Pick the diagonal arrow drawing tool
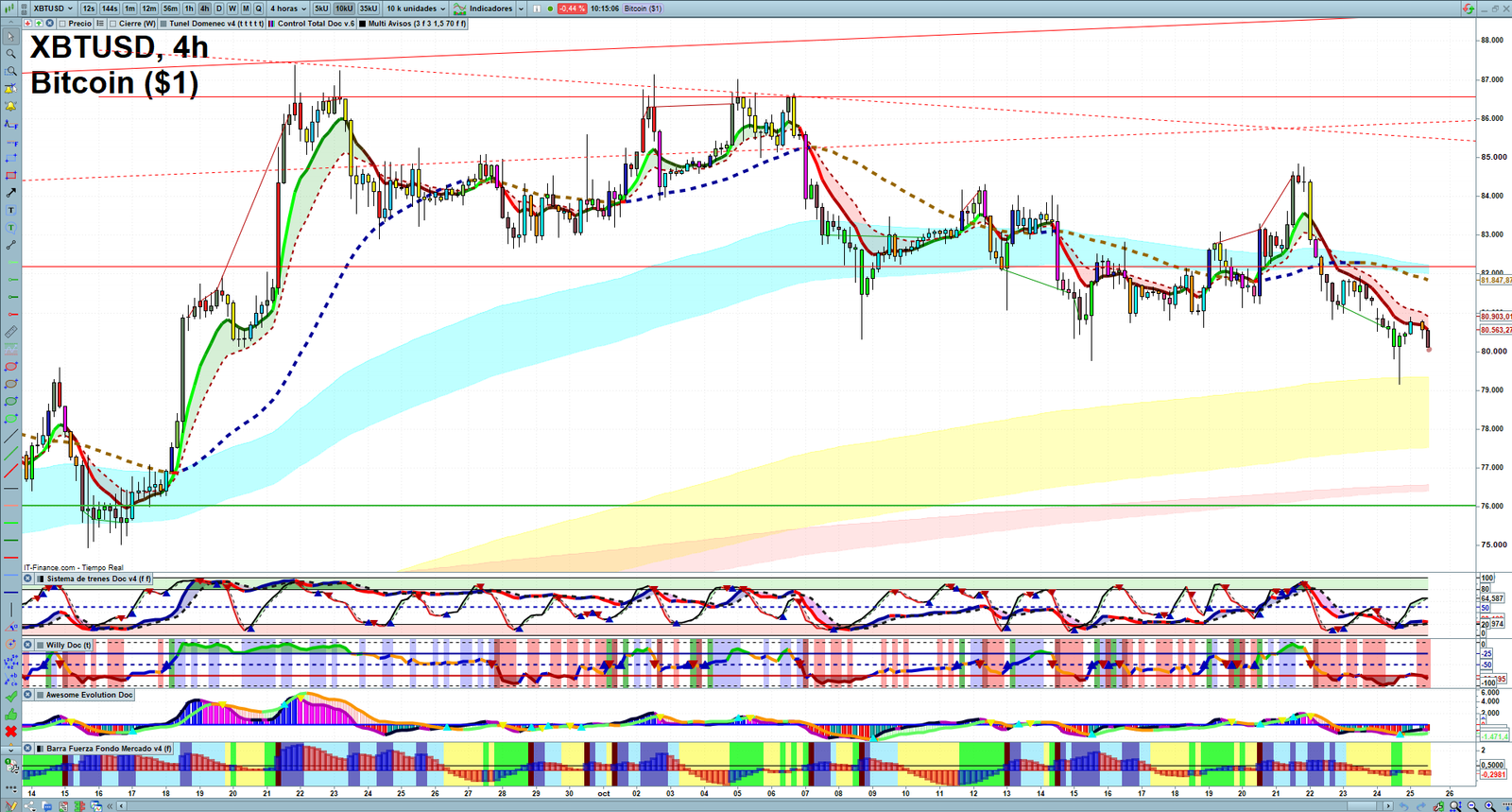1512x812 pixels. click(x=10, y=193)
